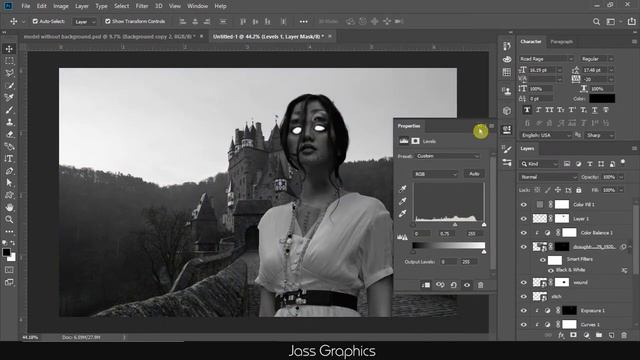Select the Eraser tool
Image resolution: width=640 pixels, height=360 pixels.
[9, 134]
